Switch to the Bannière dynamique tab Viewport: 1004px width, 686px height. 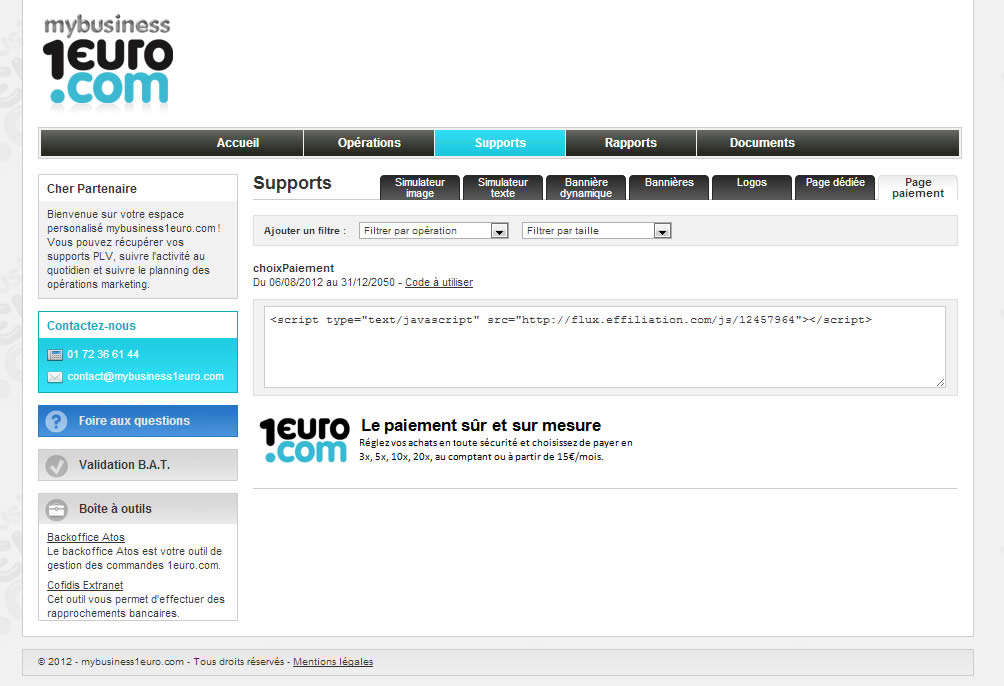pyautogui.click(x=586, y=188)
